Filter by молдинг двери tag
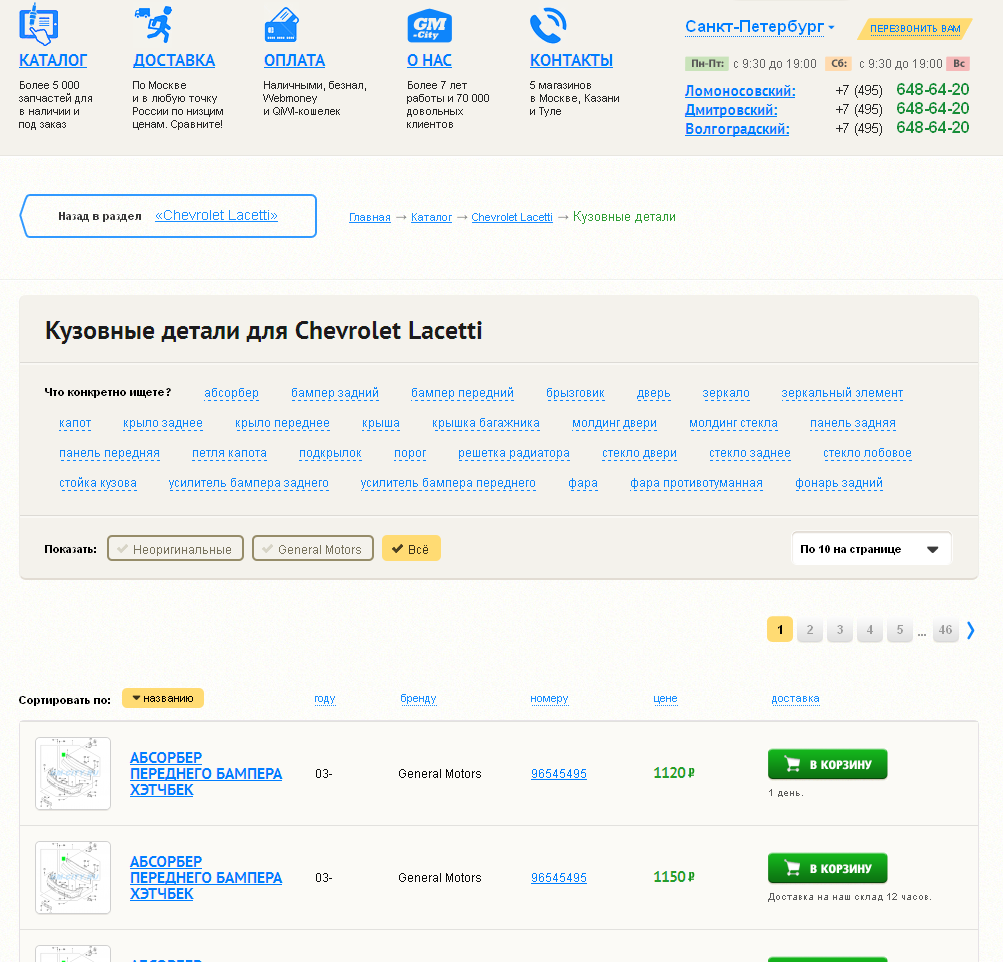 (614, 423)
